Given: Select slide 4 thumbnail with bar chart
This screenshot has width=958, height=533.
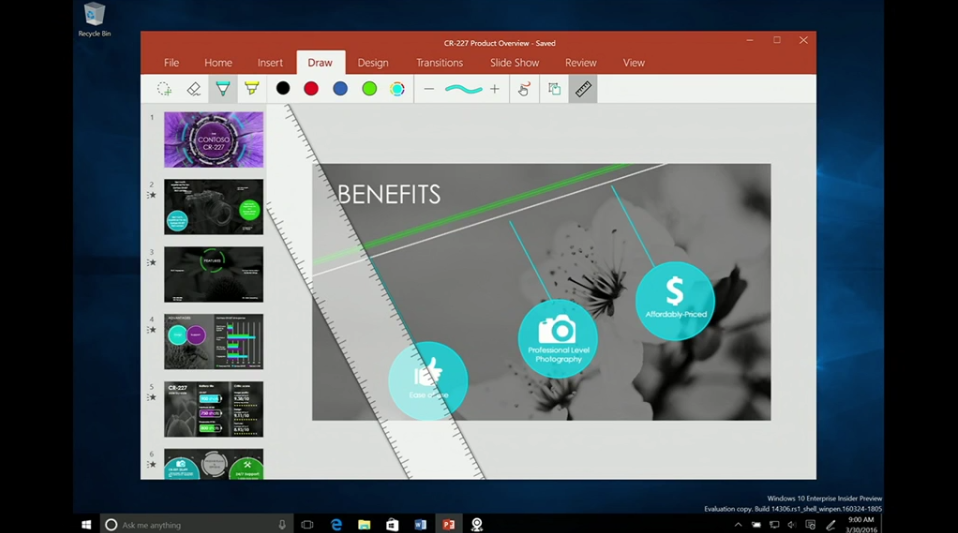Looking at the screenshot, I should [x=213, y=342].
